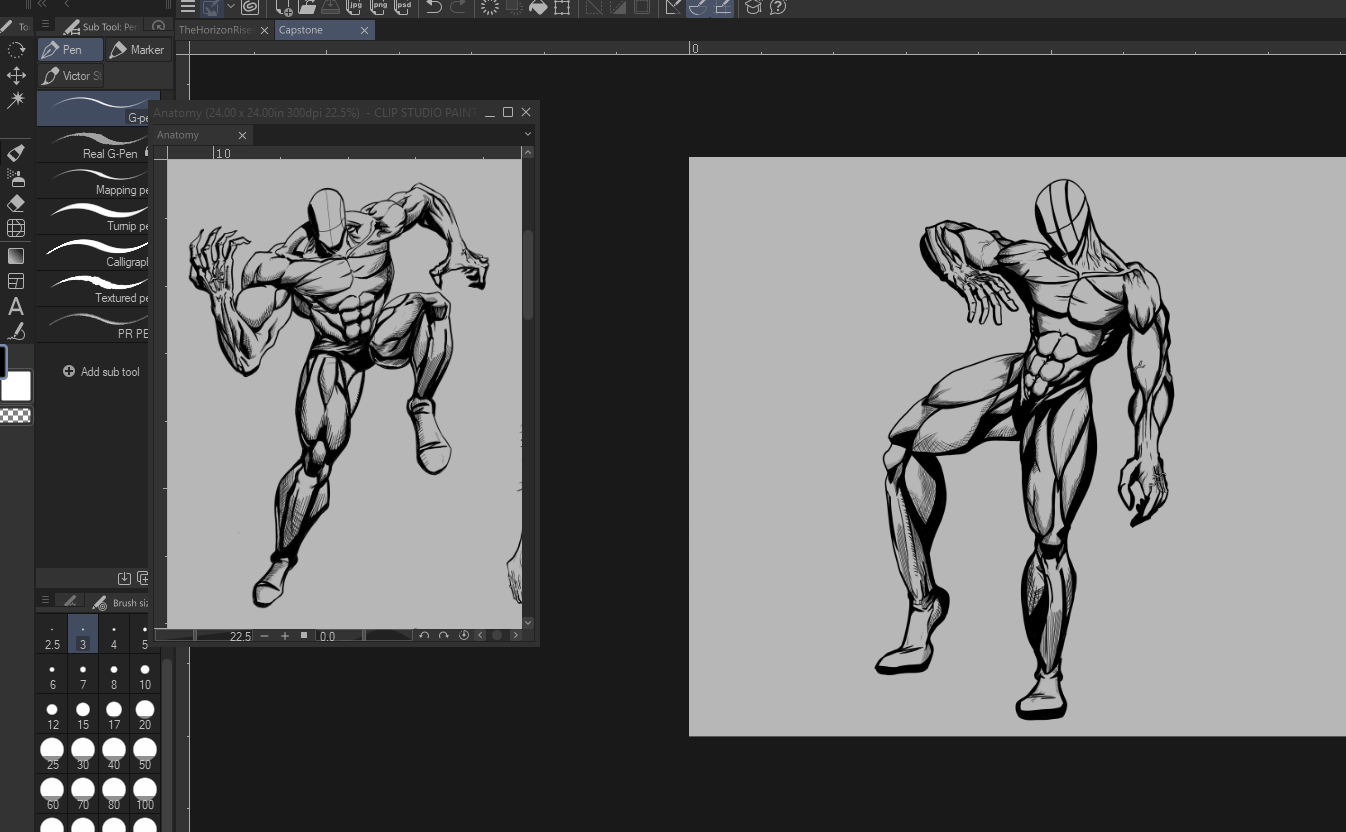Open the main hamburger menu in top toolbar
Image resolution: width=1346 pixels, height=832 pixels.
[187, 7]
